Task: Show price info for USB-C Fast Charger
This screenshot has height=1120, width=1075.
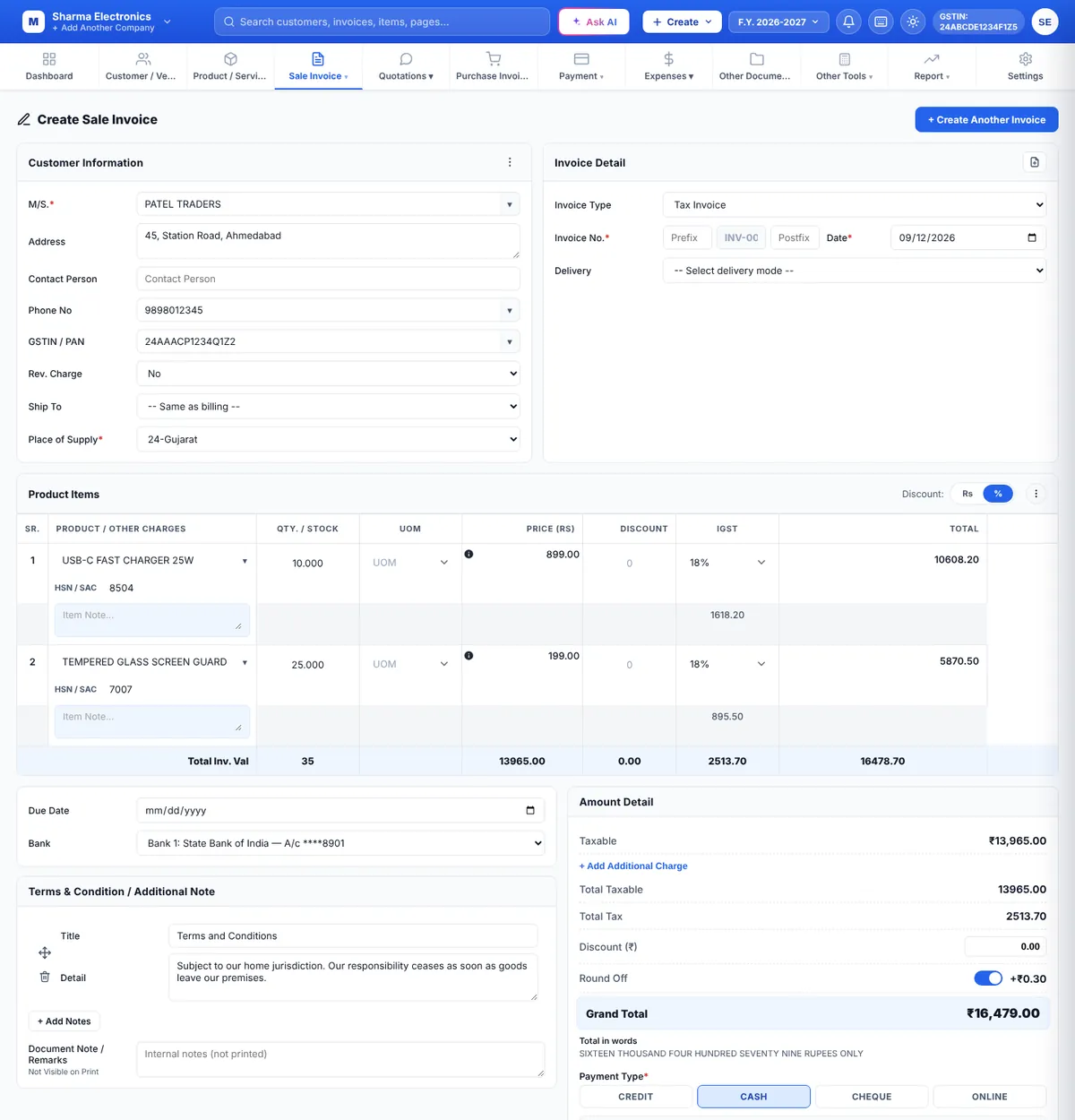Action: [x=469, y=554]
